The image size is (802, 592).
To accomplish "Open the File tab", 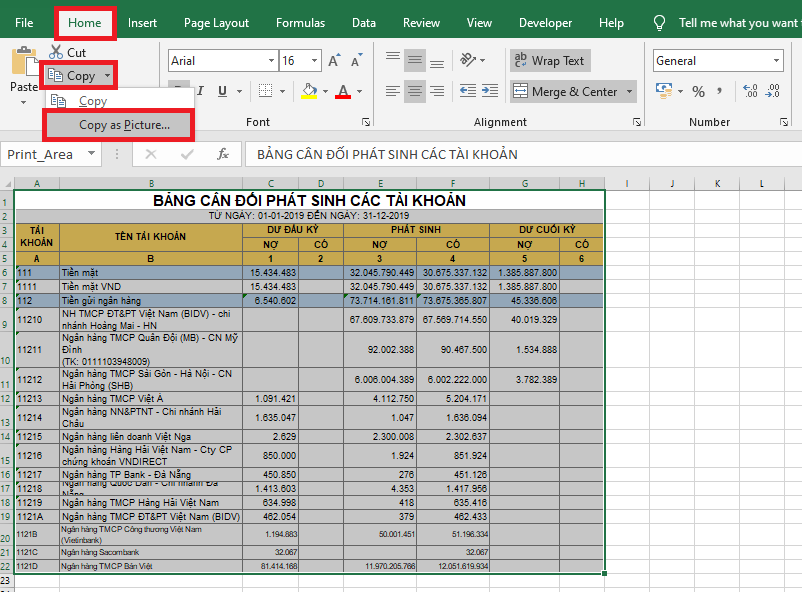I will tap(24, 22).
